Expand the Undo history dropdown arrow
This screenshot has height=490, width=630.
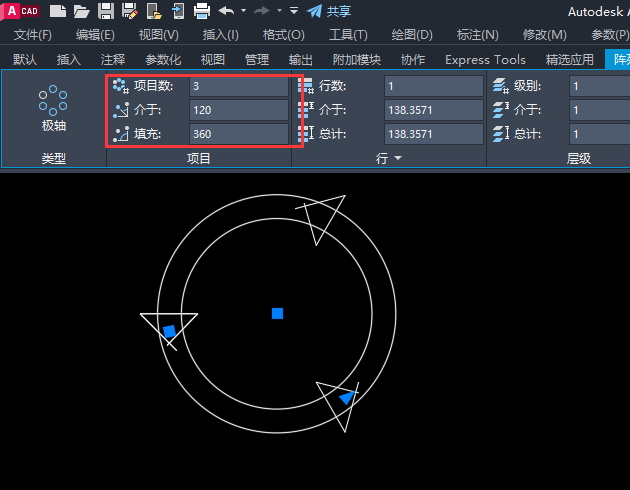tap(243, 11)
